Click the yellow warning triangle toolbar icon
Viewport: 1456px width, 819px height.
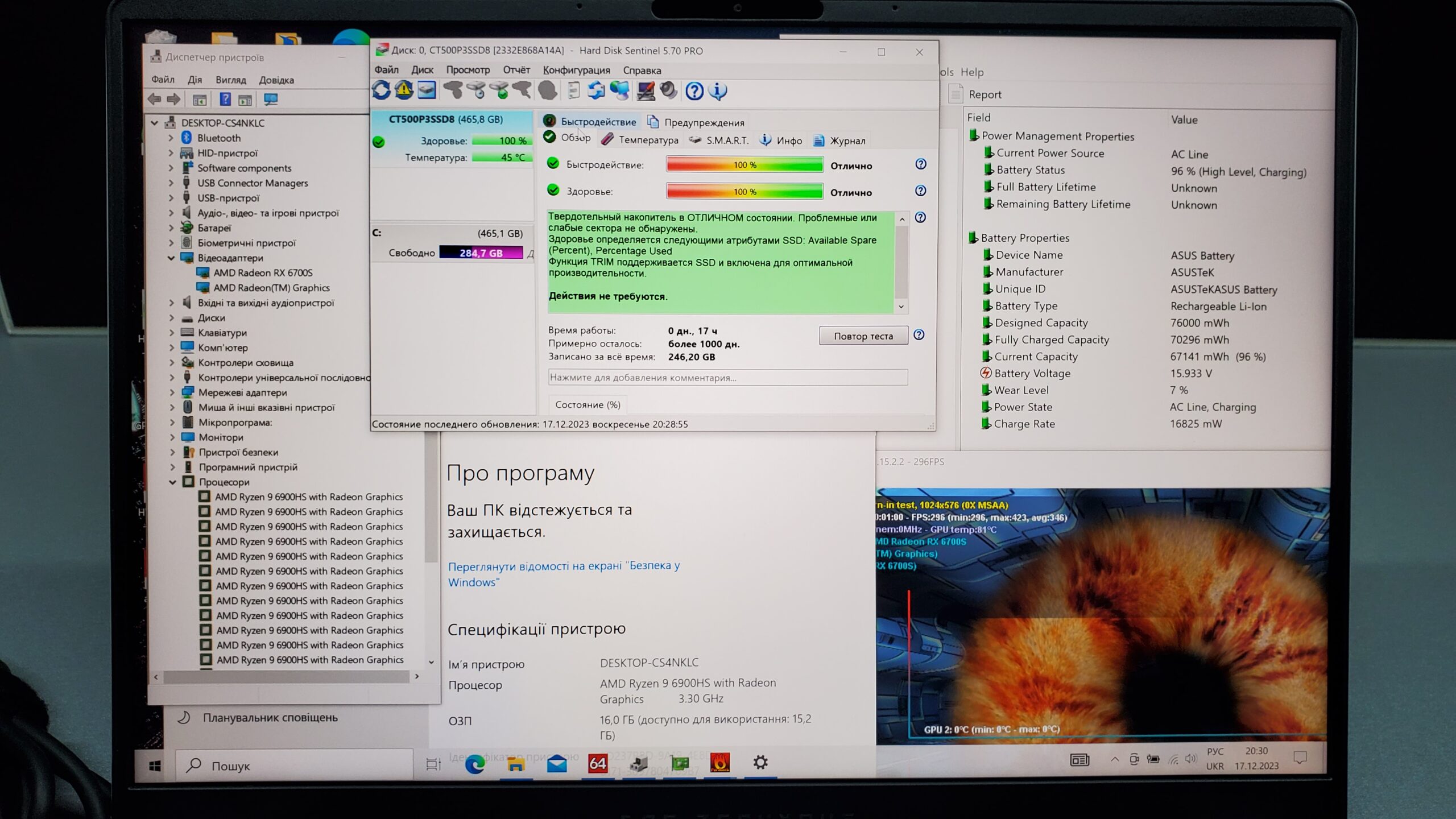click(x=404, y=90)
